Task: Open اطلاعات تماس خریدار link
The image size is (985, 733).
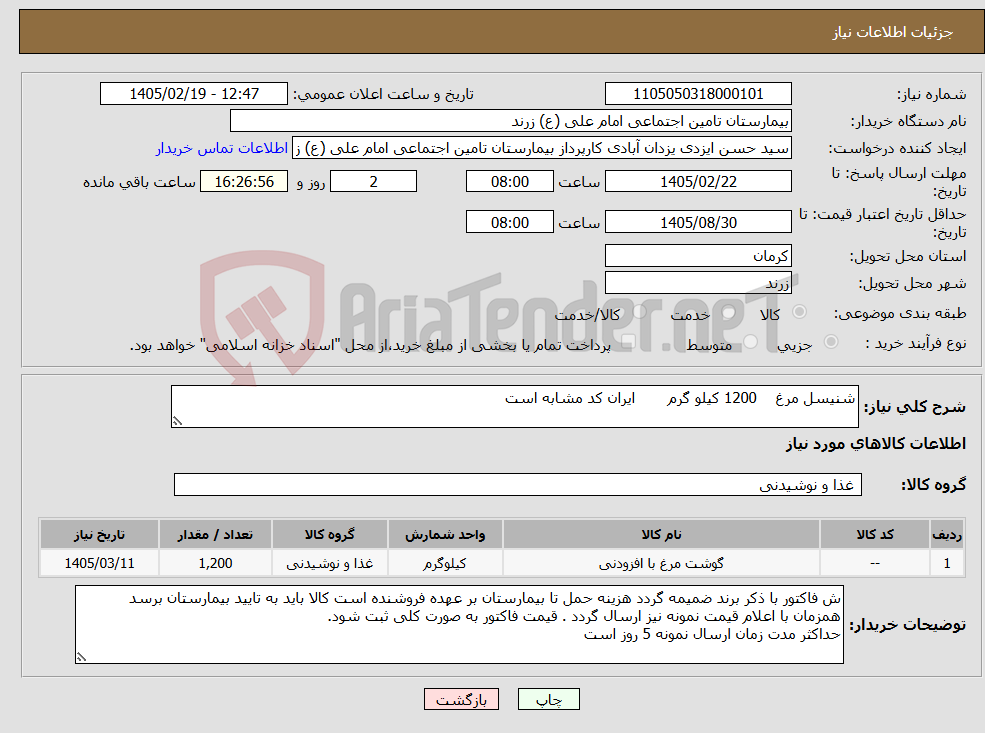Action: point(222,148)
